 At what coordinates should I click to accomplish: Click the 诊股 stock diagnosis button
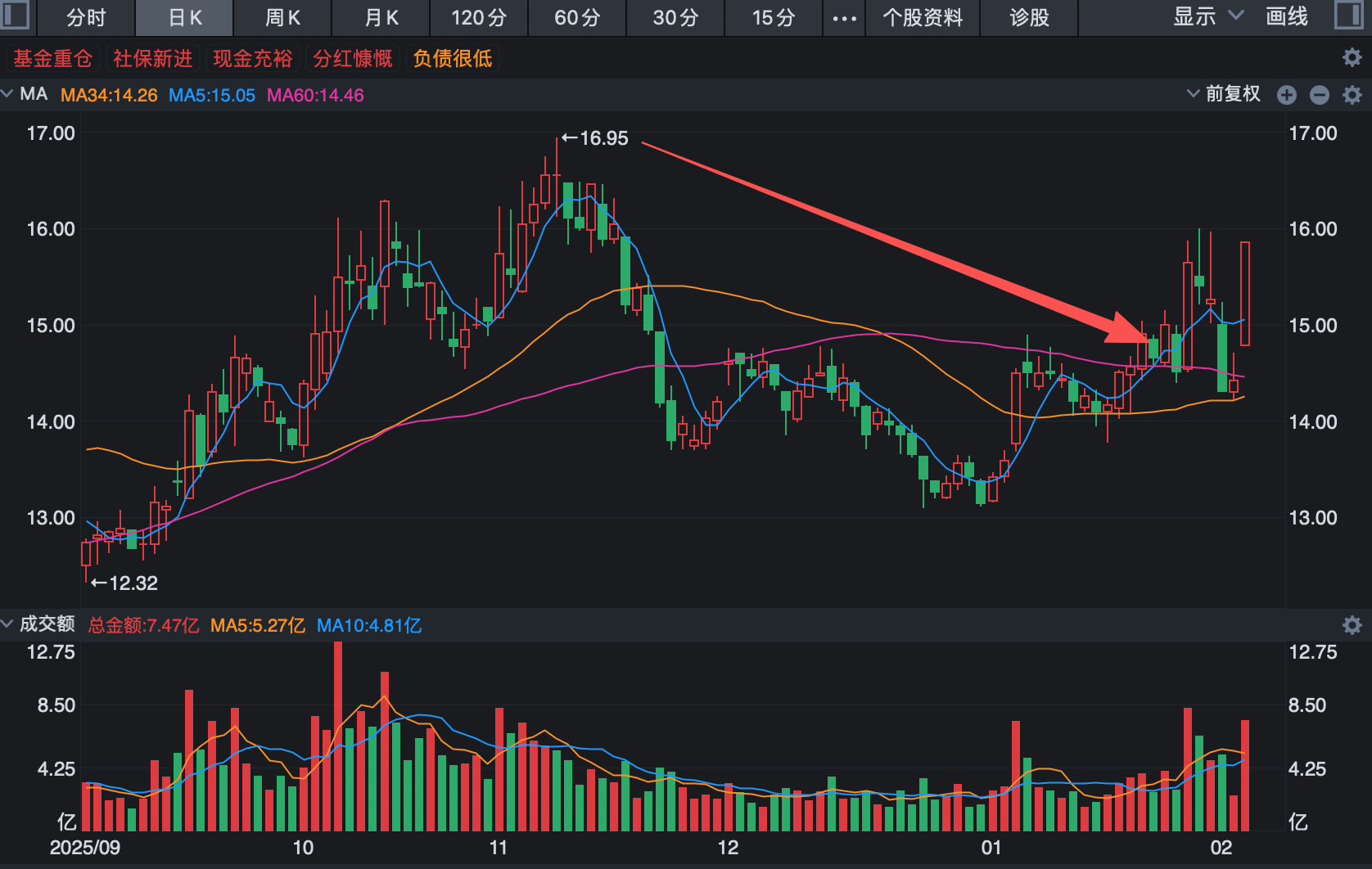coord(1029,17)
